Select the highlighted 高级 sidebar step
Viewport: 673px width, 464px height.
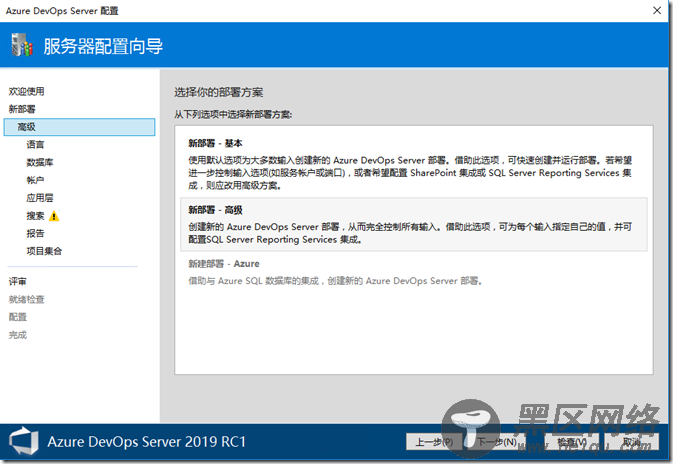click(x=79, y=127)
